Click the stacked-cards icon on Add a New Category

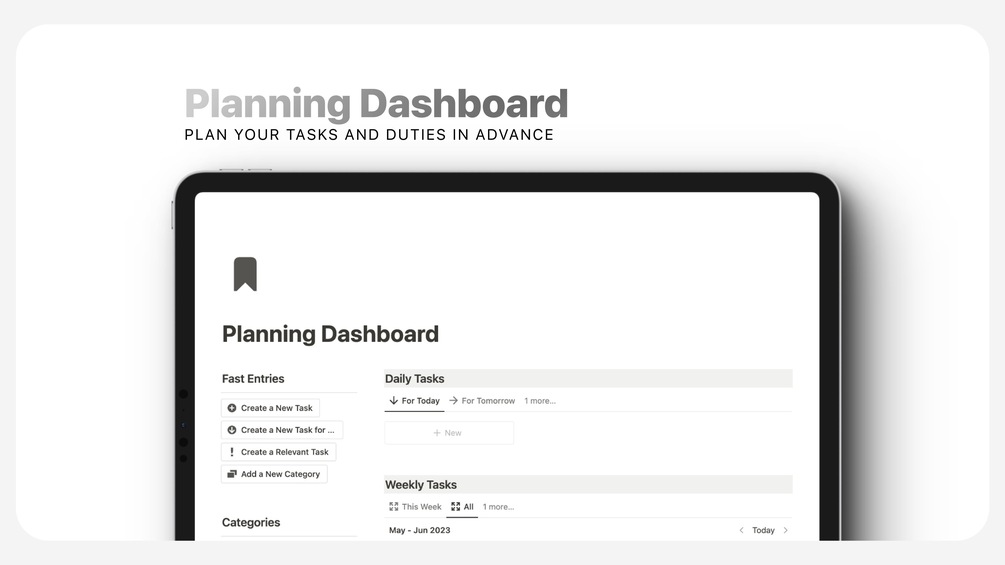click(232, 474)
